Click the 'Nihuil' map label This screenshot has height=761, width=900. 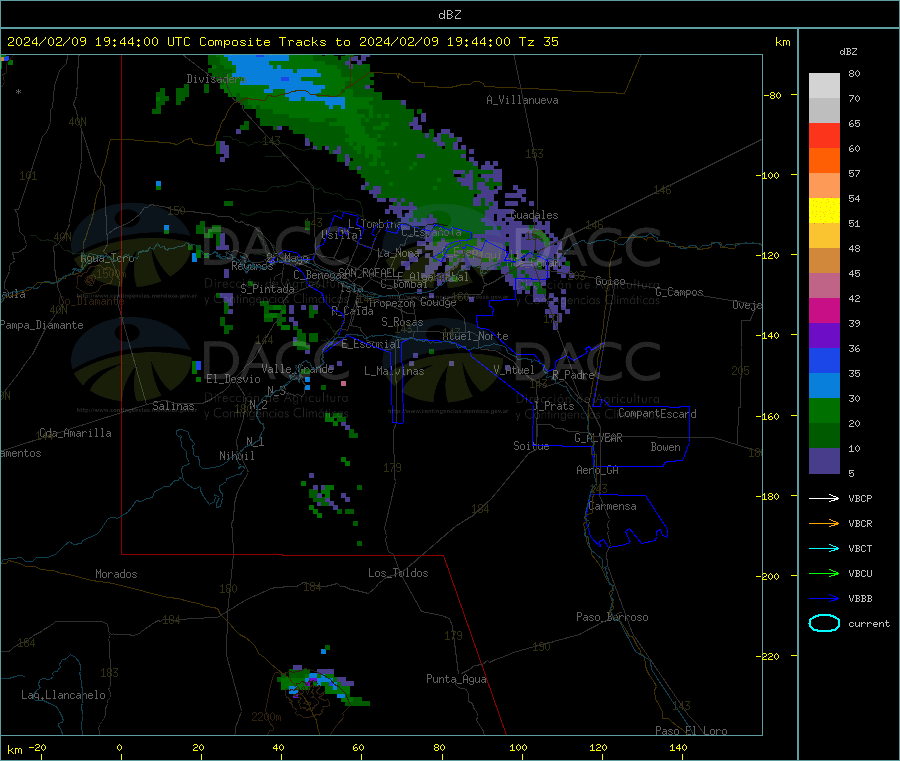(x=236, y=456)
